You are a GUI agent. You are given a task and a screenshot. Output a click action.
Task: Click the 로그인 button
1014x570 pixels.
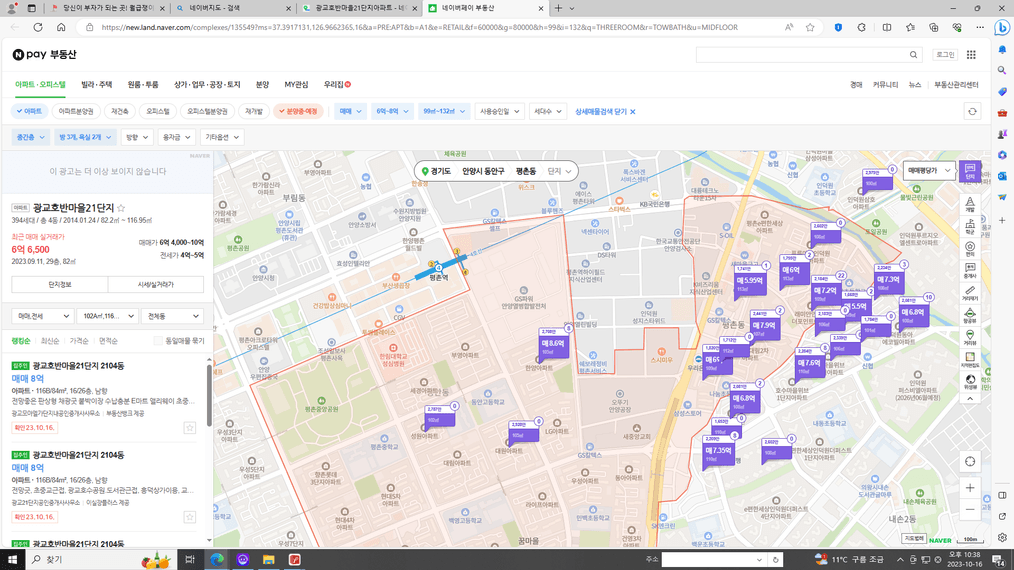945,55
